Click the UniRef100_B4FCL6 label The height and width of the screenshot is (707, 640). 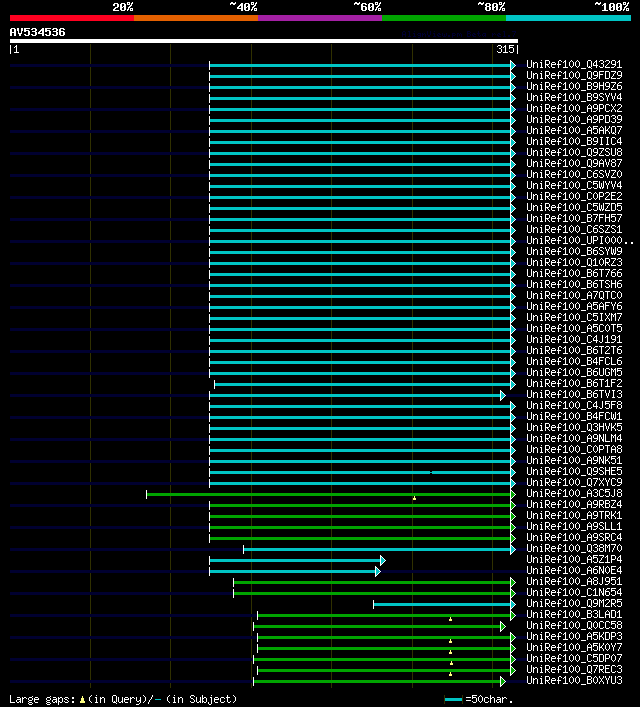574,362
